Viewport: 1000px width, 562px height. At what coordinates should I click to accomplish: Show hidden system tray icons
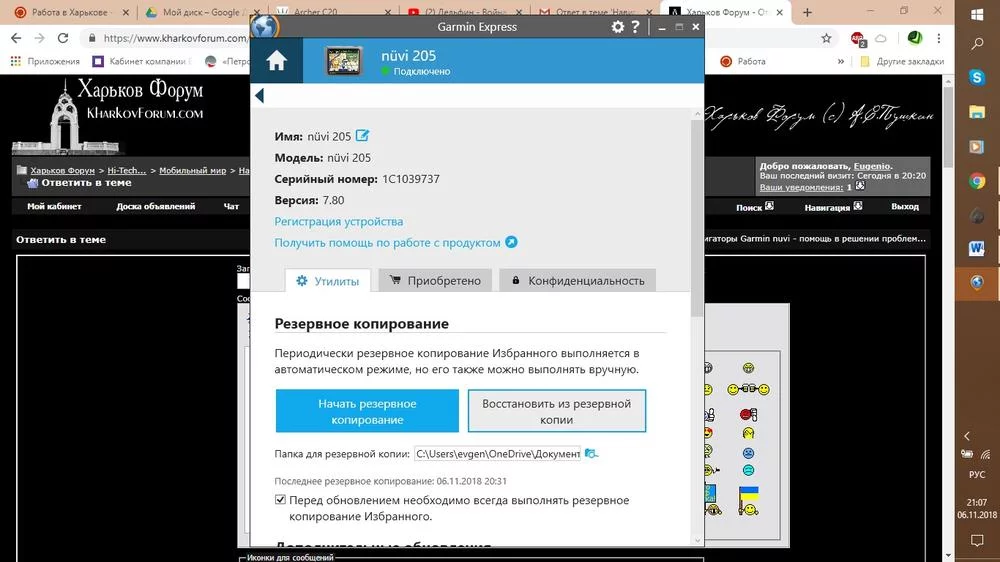[x=967, y=436]
